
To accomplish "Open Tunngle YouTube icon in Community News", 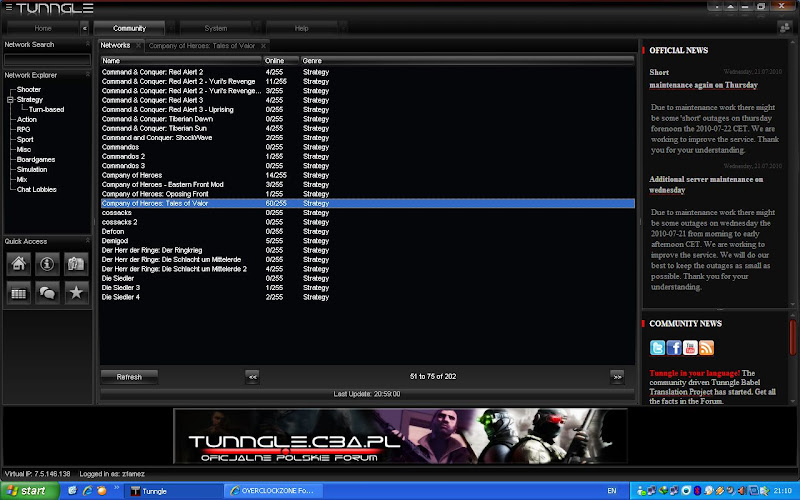I will 690,347.
